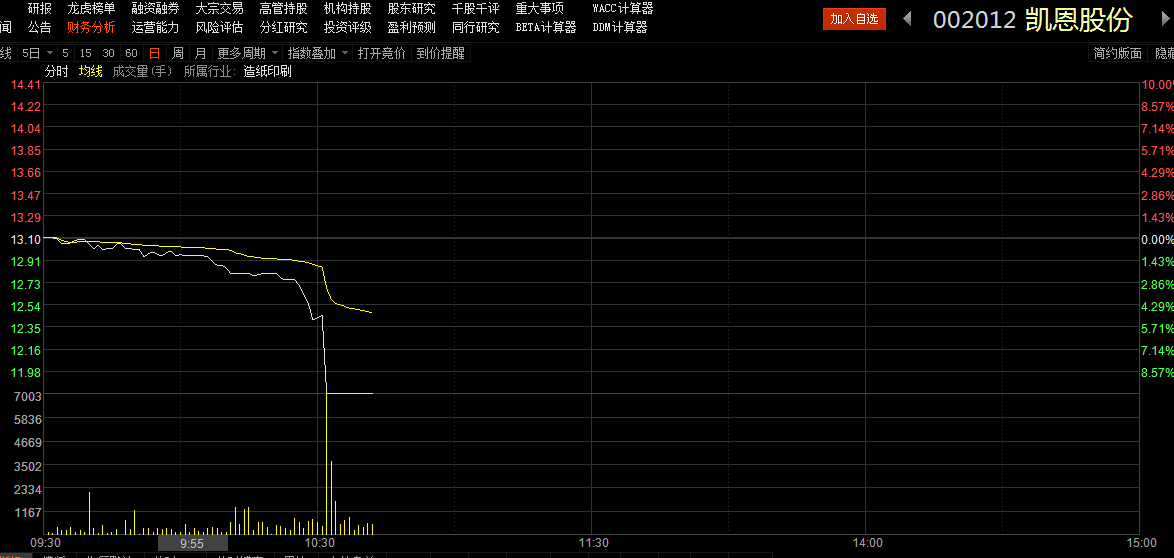
Task: Click the 加入自选 button
Action: [x=854, y=19]
